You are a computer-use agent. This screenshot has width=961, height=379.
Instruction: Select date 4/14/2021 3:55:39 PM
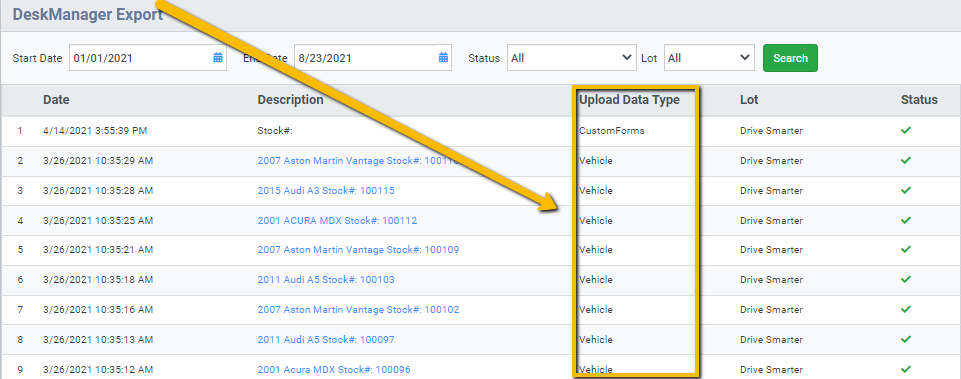[95, 131]
